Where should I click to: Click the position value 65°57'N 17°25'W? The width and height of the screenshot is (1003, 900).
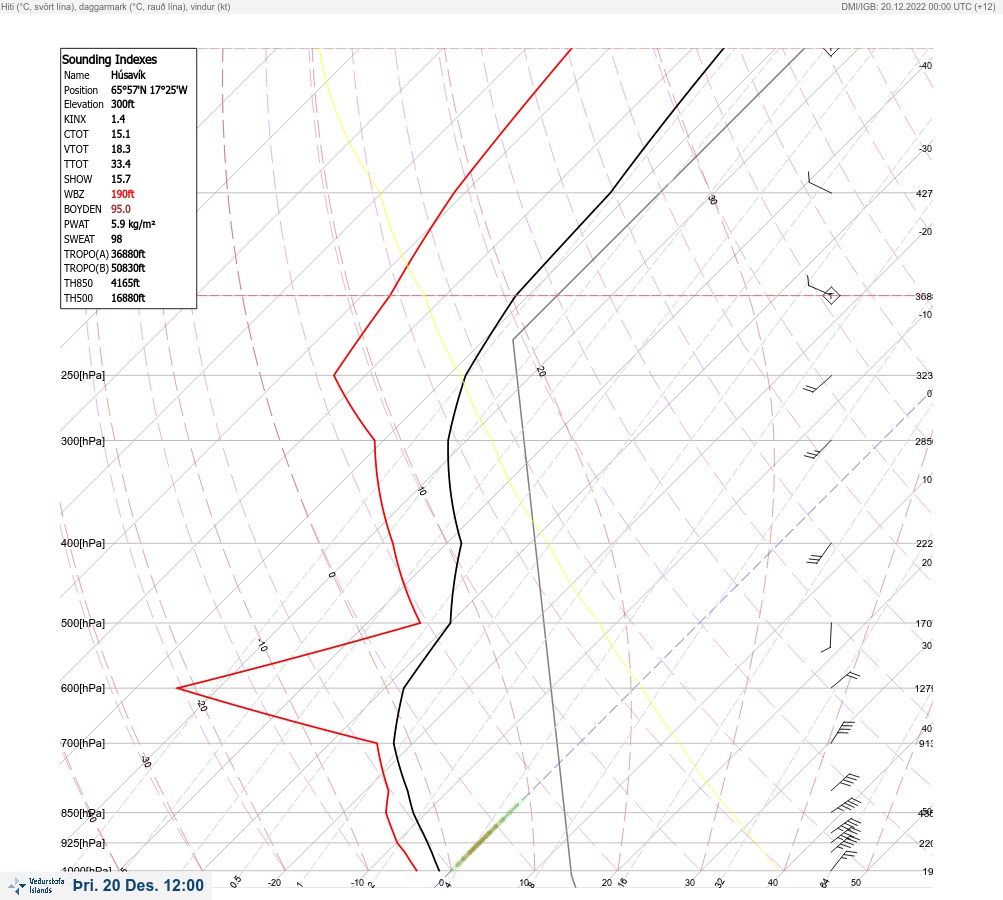[149, 90]
